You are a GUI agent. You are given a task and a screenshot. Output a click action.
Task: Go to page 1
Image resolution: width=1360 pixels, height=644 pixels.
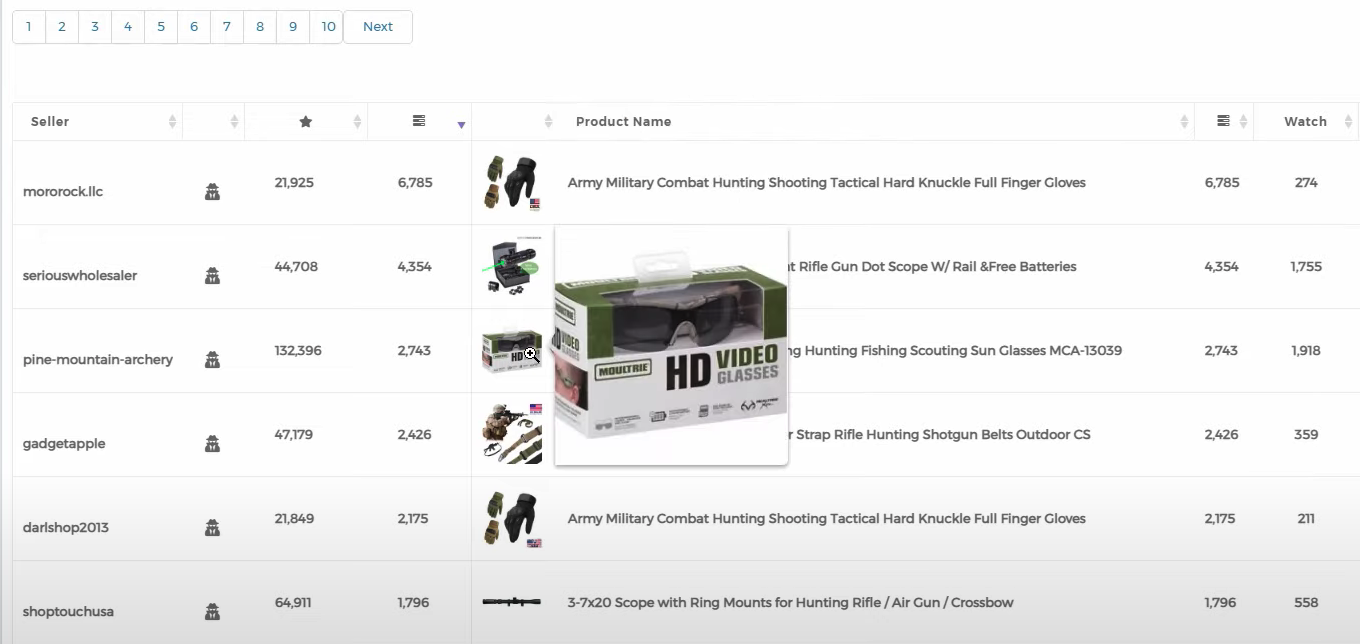tap(29, 27)
